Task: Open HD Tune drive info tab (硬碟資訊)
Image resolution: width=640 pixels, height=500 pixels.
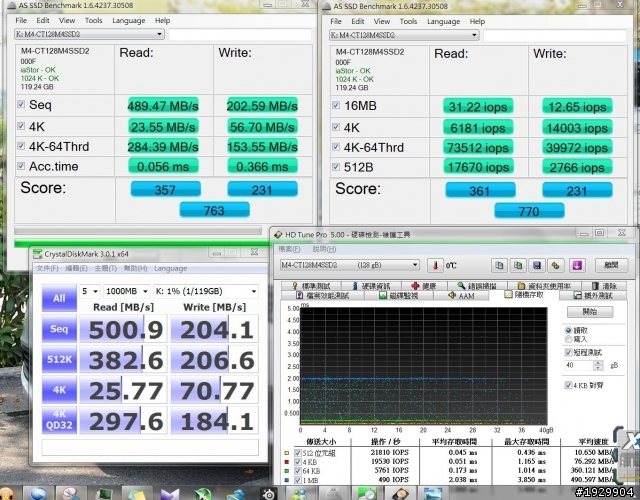Action: point(371,286)
